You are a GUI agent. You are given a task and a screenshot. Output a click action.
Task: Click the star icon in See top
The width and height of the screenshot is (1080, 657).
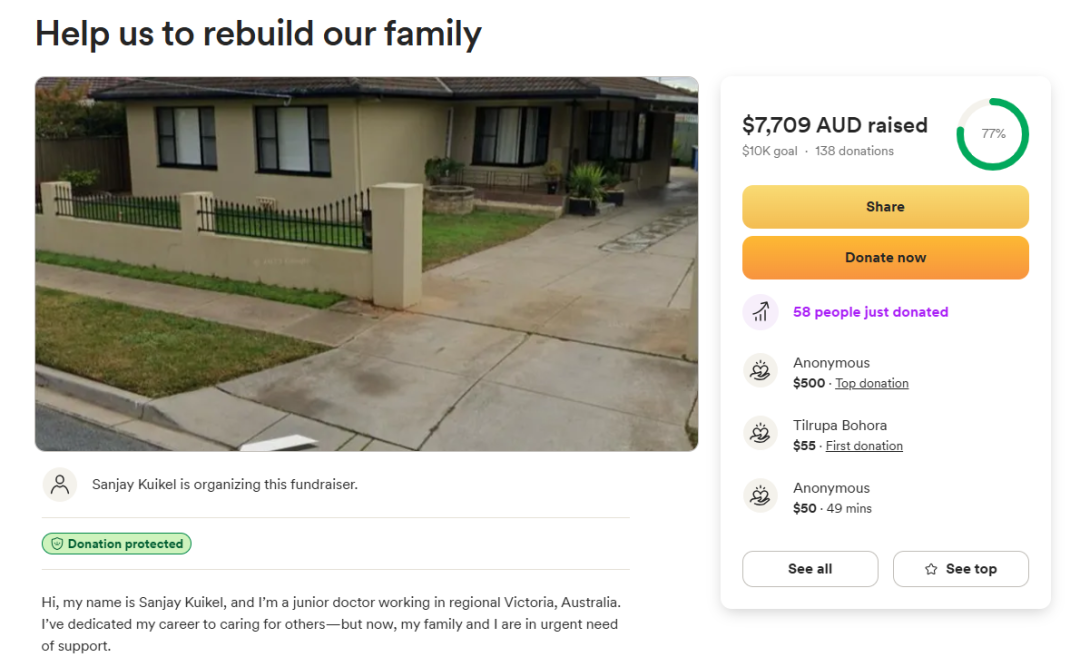click(931, 569)
